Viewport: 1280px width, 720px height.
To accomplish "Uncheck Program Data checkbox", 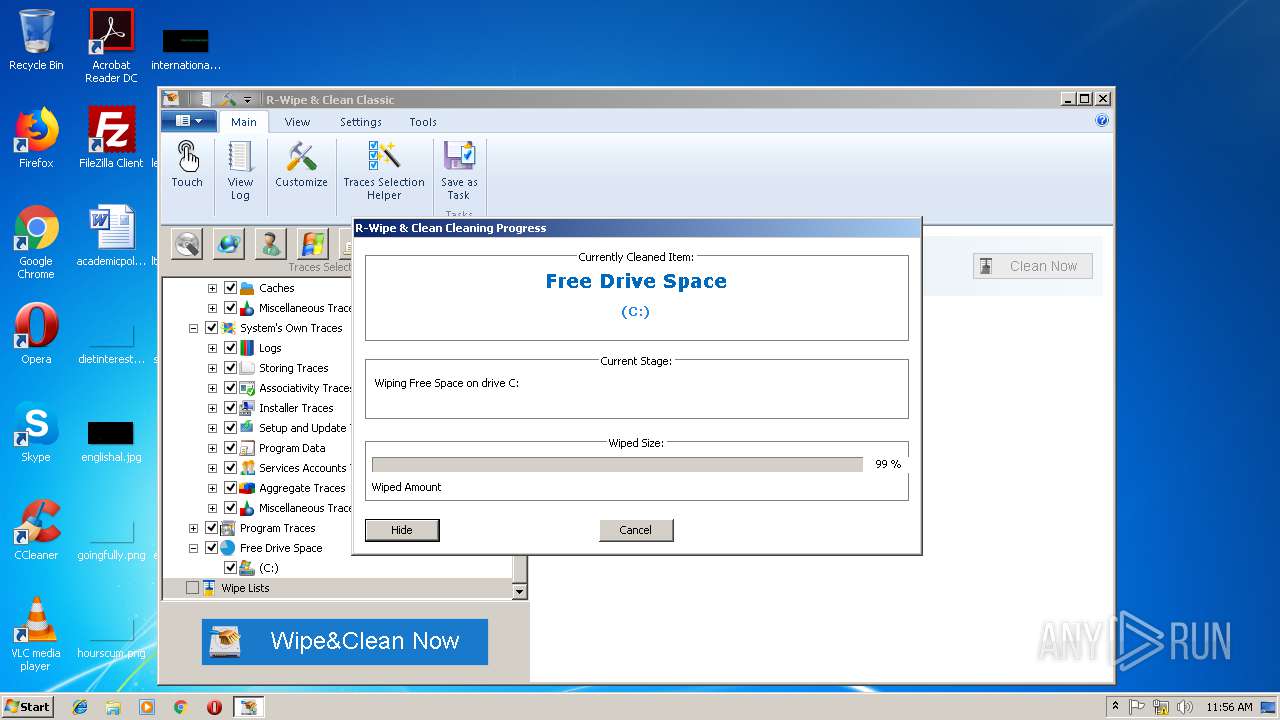I will click(x=230, y=448).
